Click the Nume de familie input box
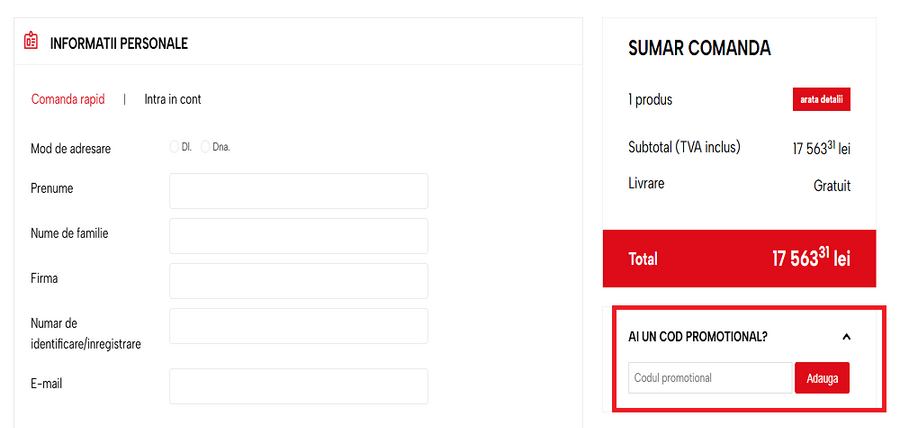The width and height of the screenshot is (900, 428). coord(298,236)
